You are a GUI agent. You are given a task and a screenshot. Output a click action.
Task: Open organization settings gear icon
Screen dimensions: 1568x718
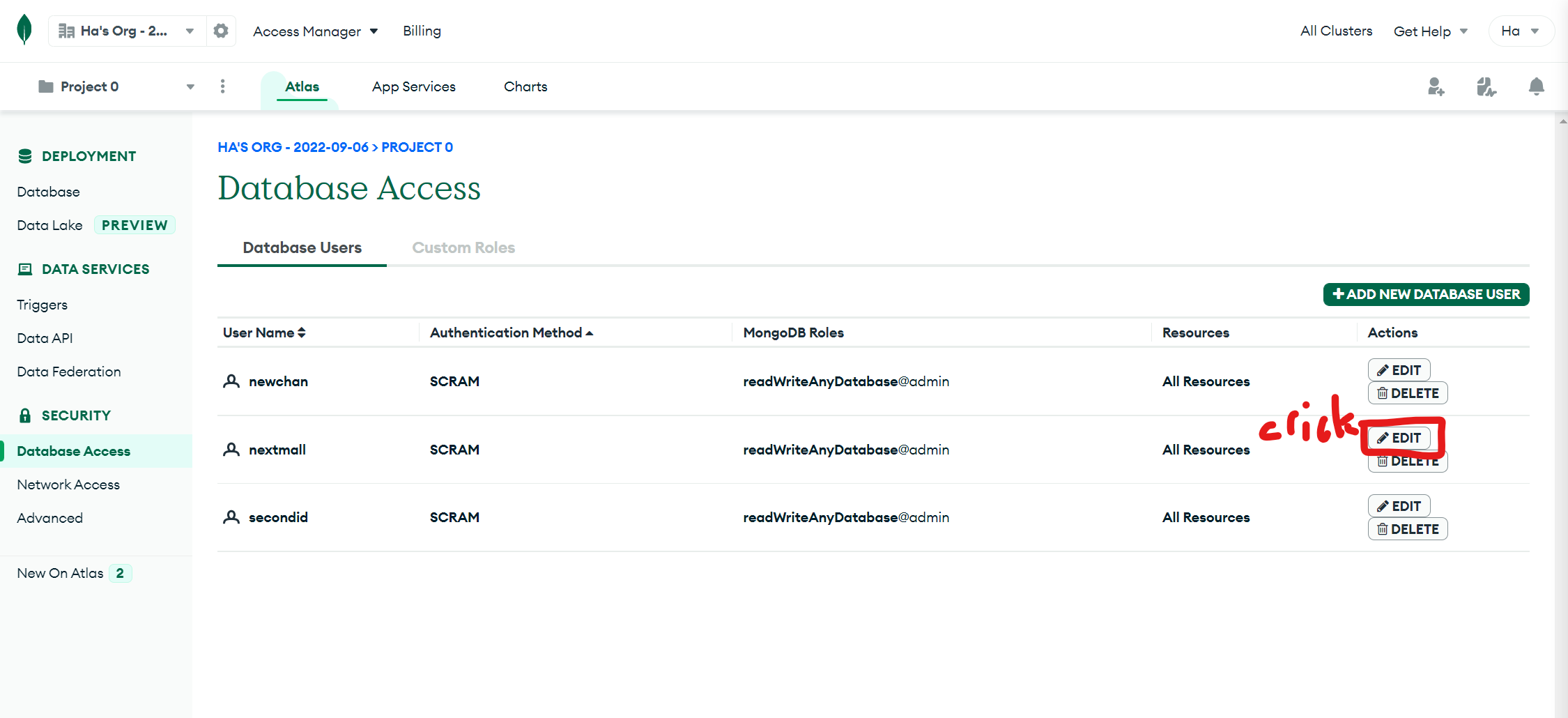pyautogui.click(x=221, y=31)
